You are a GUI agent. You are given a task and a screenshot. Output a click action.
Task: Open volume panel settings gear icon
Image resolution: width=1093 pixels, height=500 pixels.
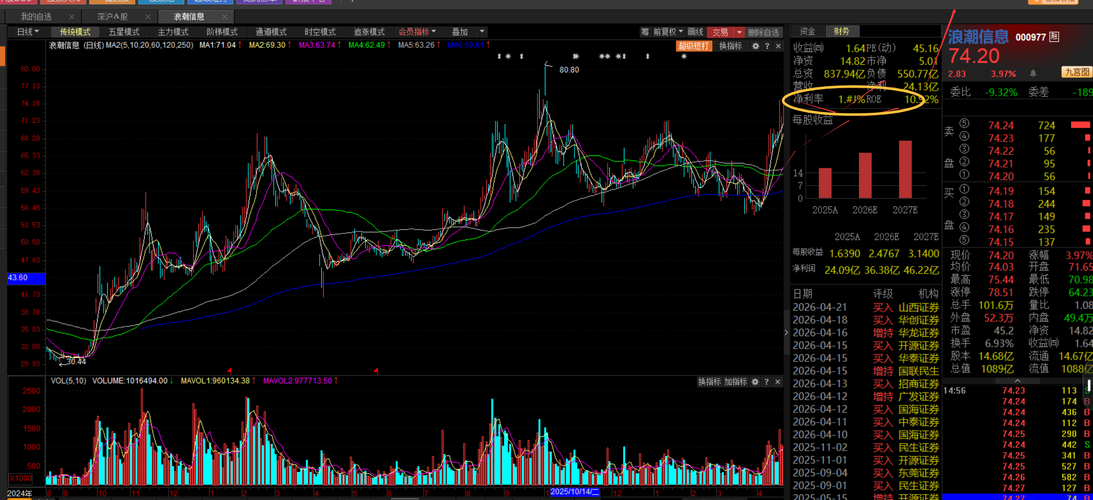(755, 381)
